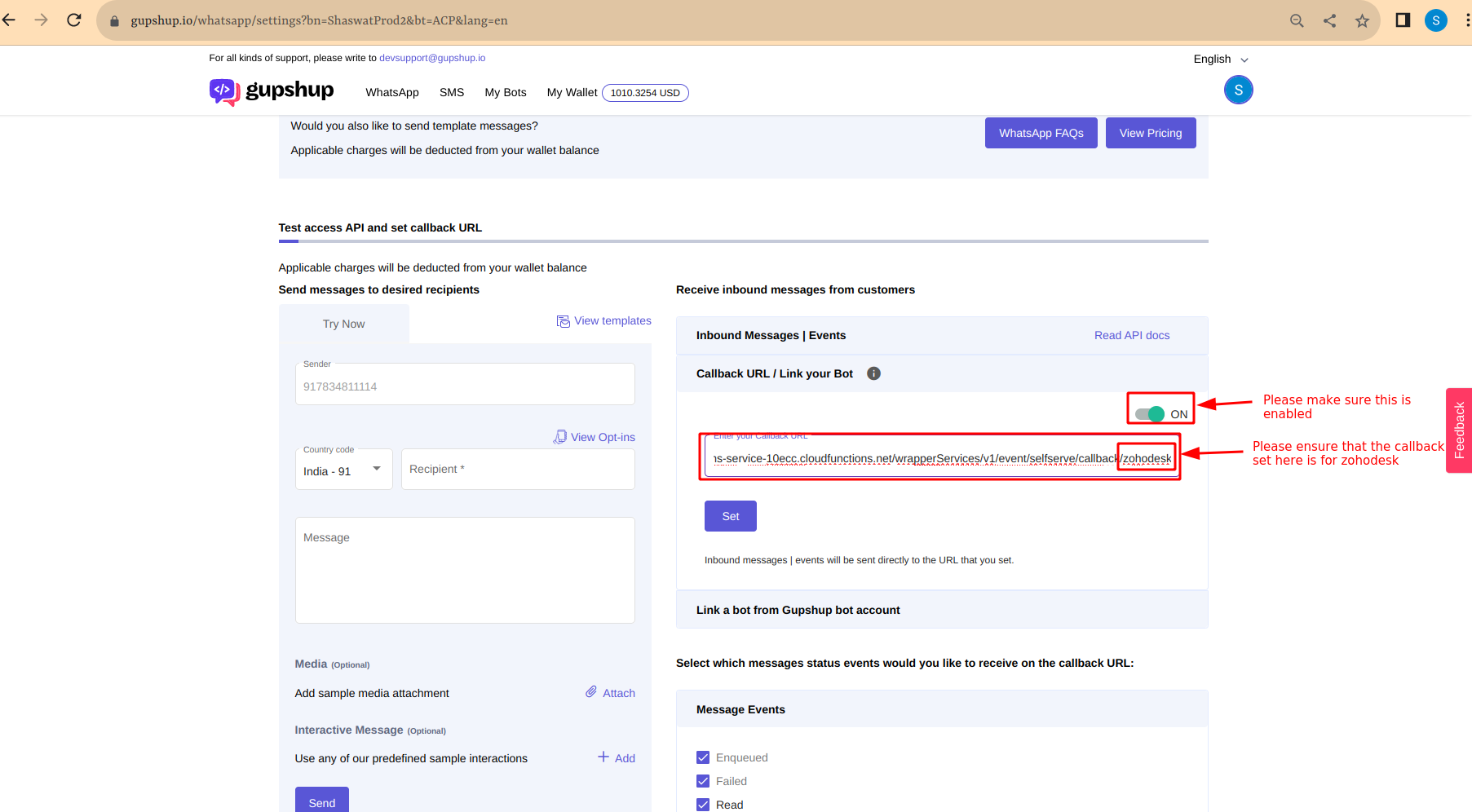
Task: Click the Attach media link
Action: [x=619, y=693]
